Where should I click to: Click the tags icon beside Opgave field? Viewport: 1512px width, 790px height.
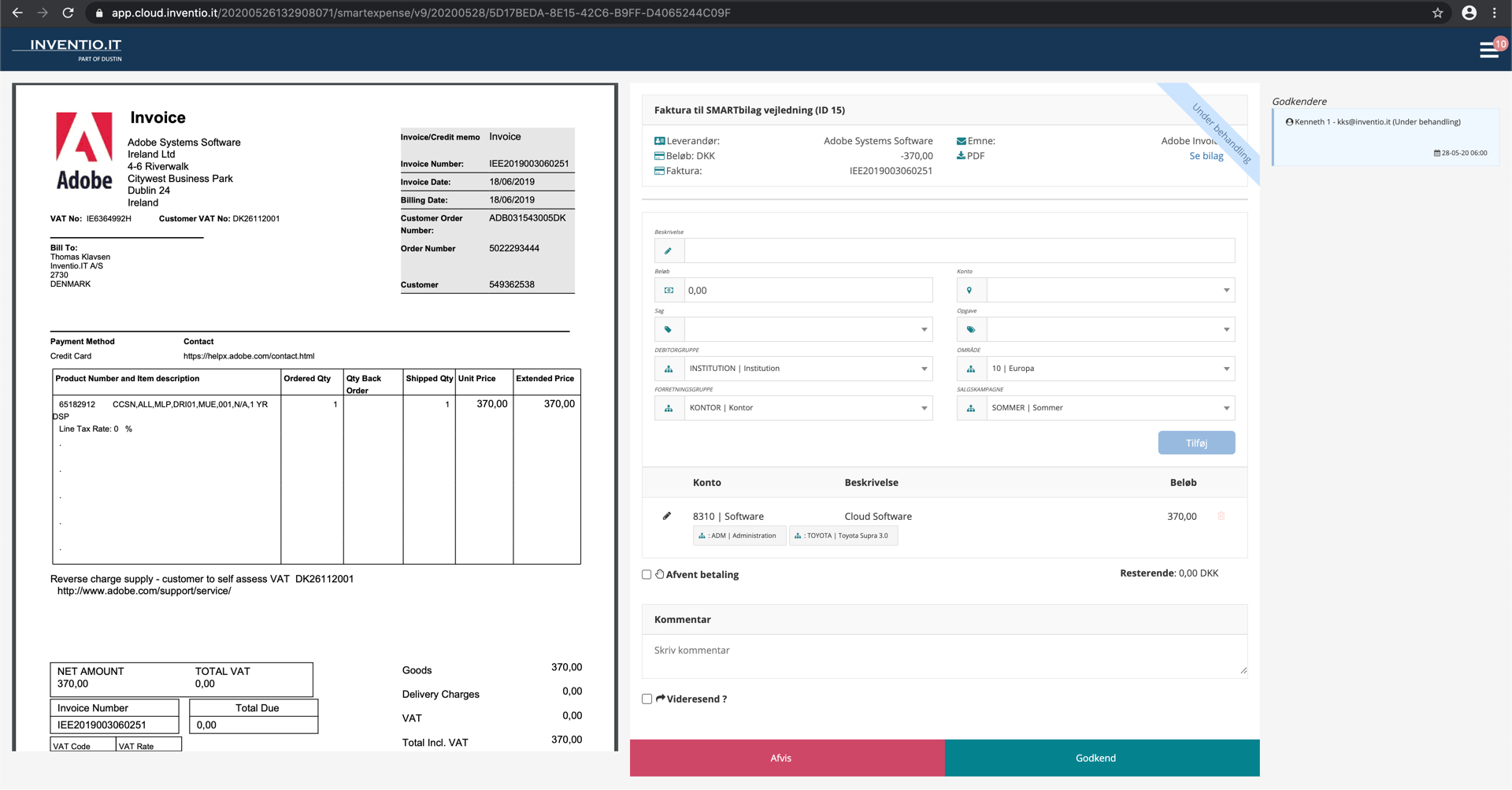point(971,329)
